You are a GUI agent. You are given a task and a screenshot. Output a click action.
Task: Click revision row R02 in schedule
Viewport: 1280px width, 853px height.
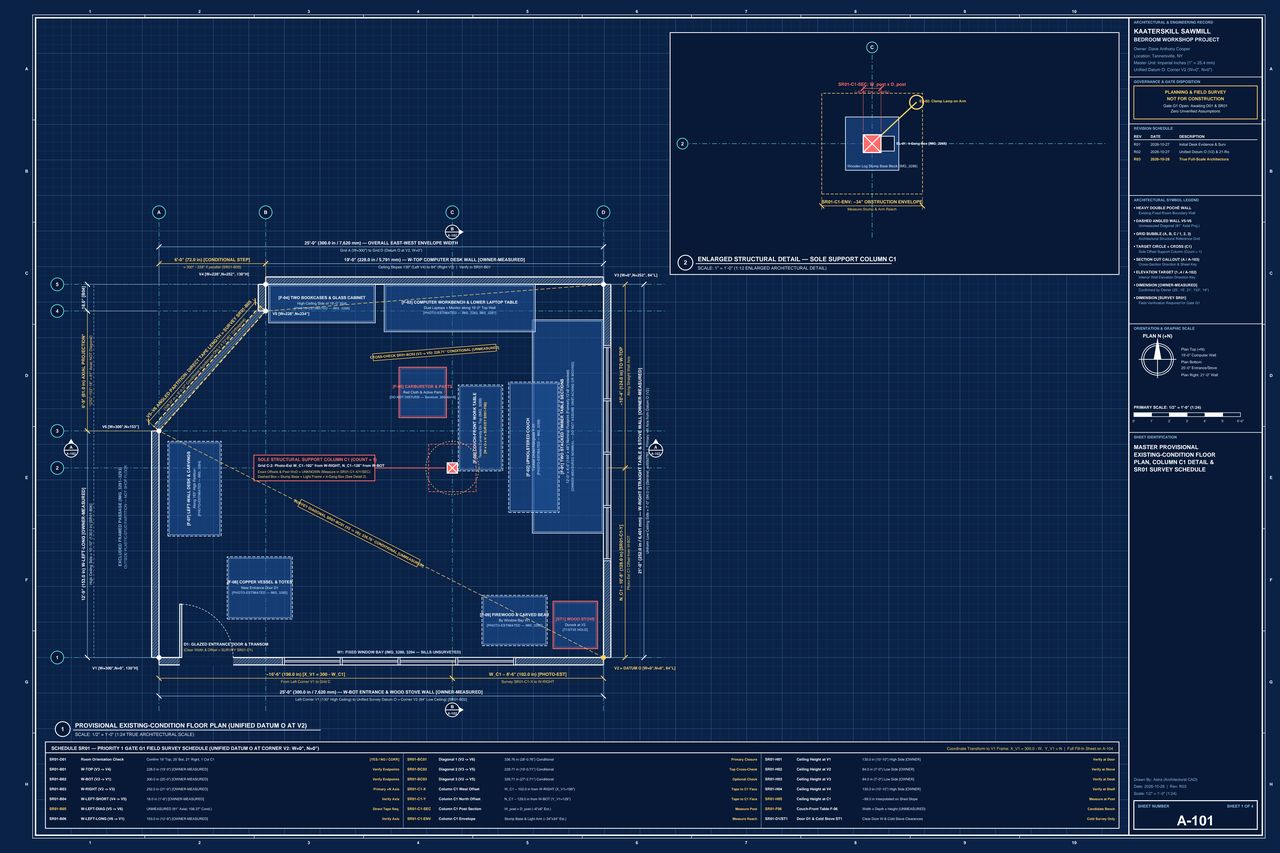click(1194, 152)
